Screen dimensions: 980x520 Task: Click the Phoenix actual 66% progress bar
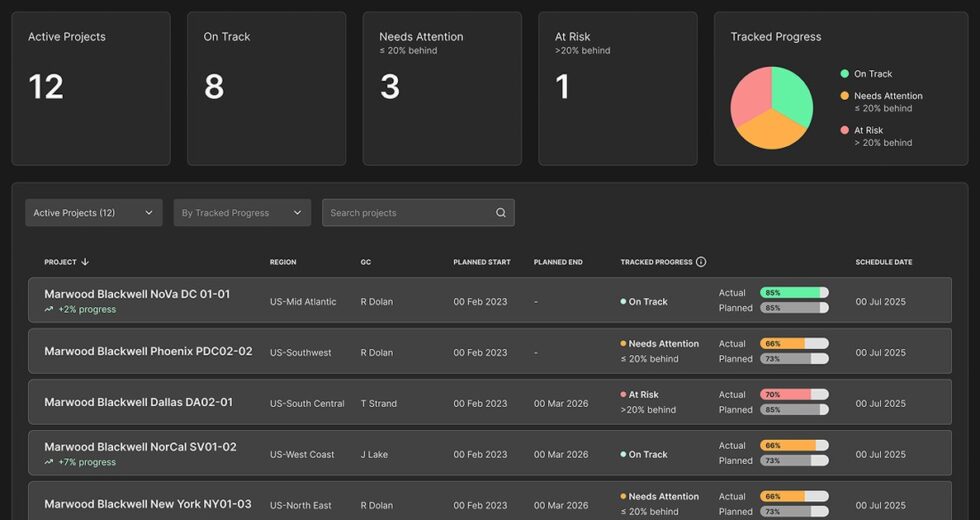[794, 344]
